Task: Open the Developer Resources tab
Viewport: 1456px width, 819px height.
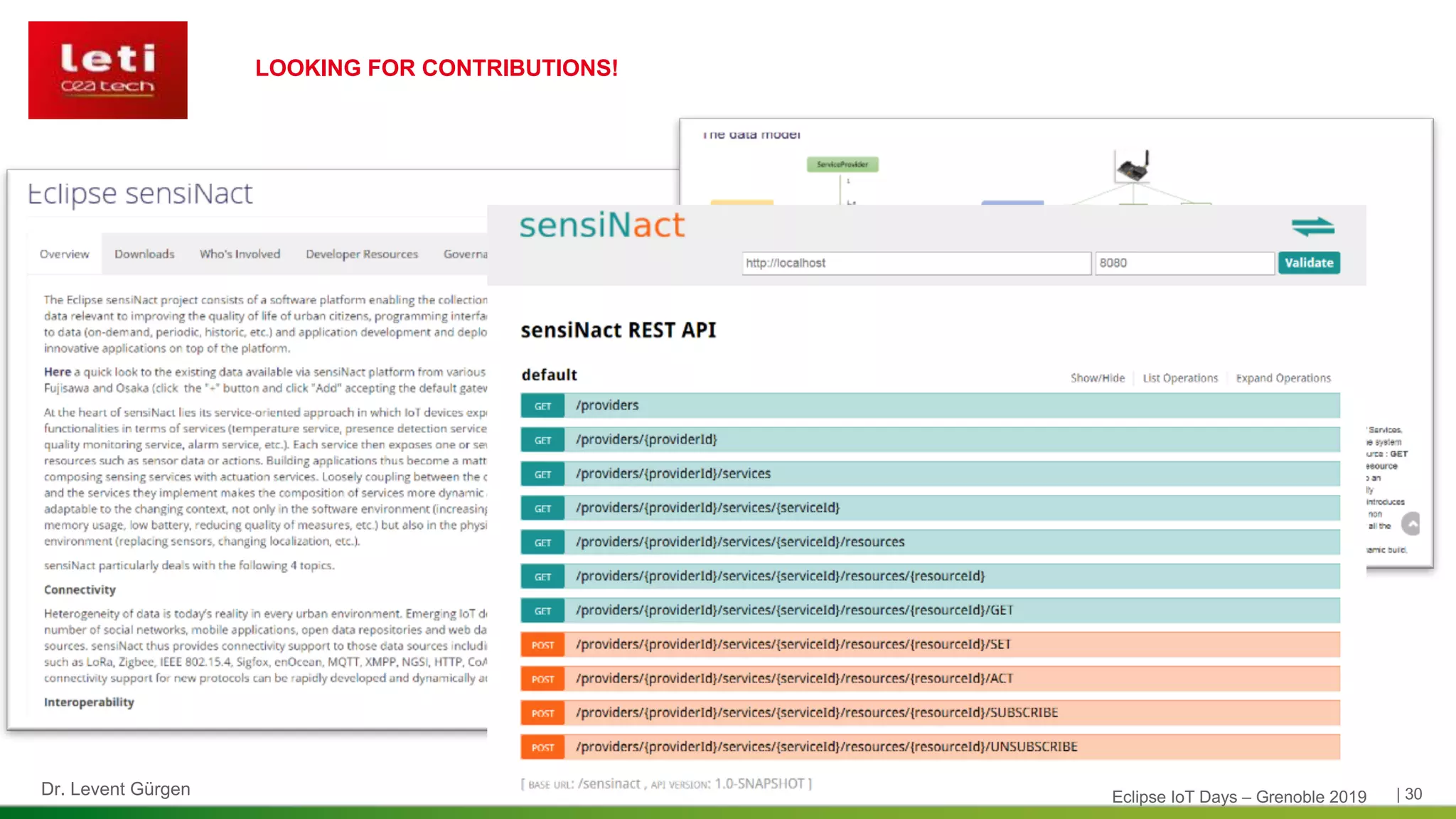Action: click(x=362, y=254)
